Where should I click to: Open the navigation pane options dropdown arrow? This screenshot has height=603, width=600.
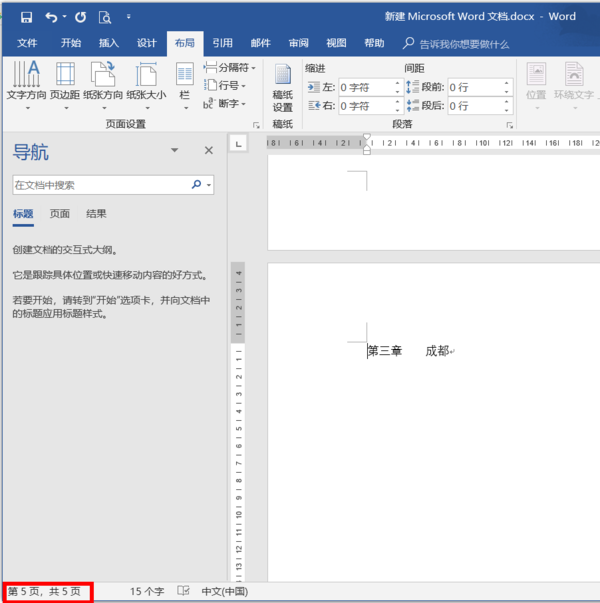point(175,150)
